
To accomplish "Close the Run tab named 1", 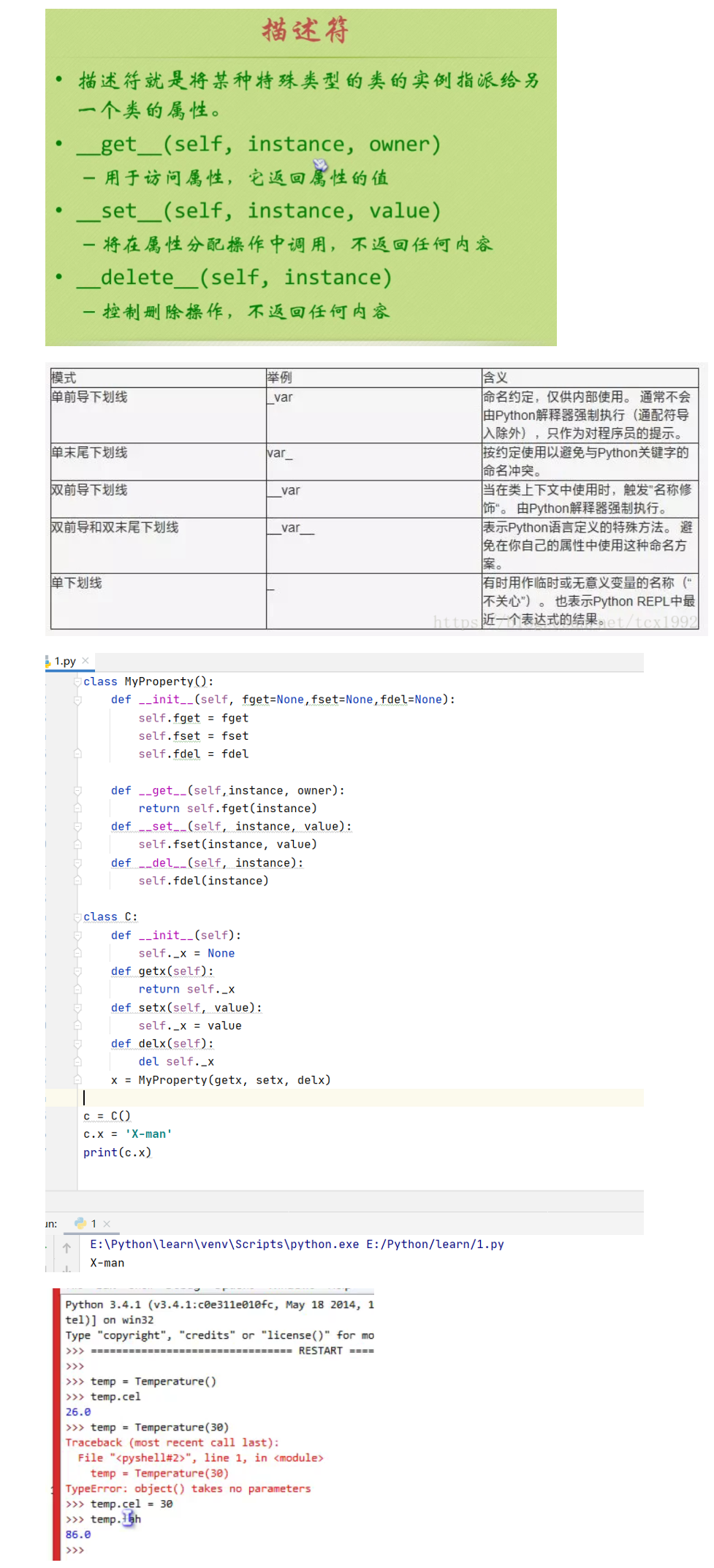I will point(107,1223).
